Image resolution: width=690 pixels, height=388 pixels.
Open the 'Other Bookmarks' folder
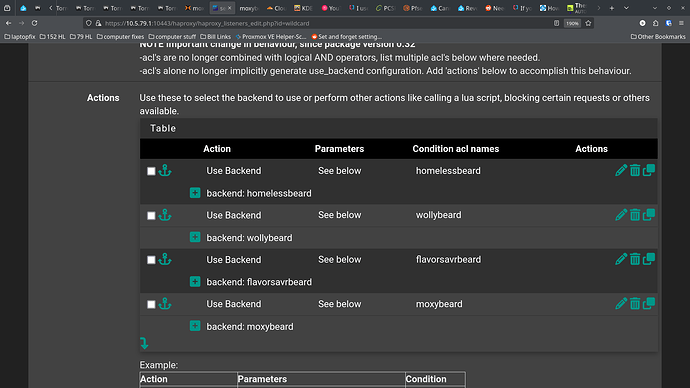[658, 37]
